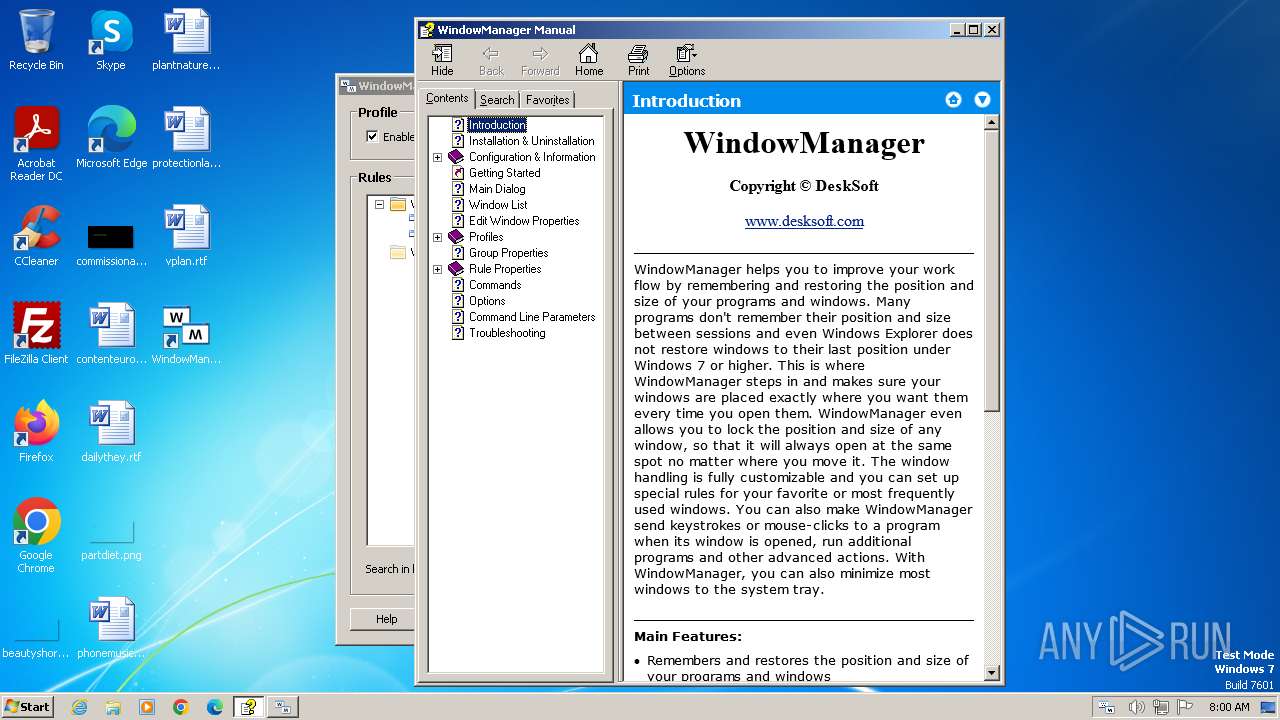Select the Firefox desktop shortcut

[36, 432]
